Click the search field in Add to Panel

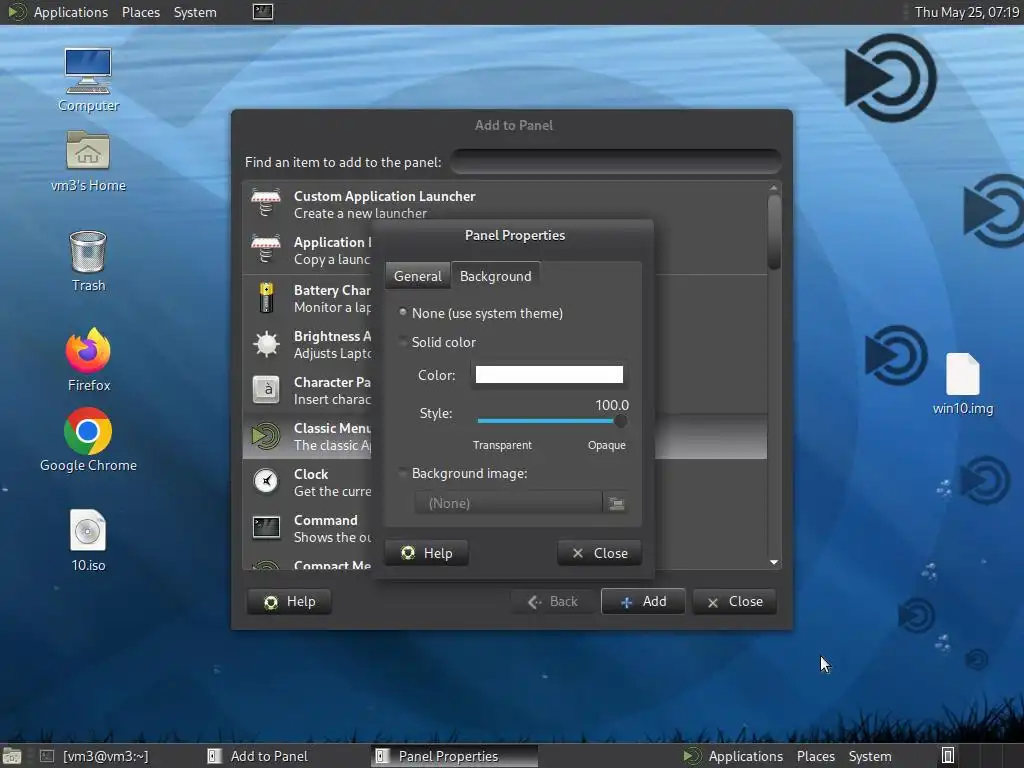point(616,162)
